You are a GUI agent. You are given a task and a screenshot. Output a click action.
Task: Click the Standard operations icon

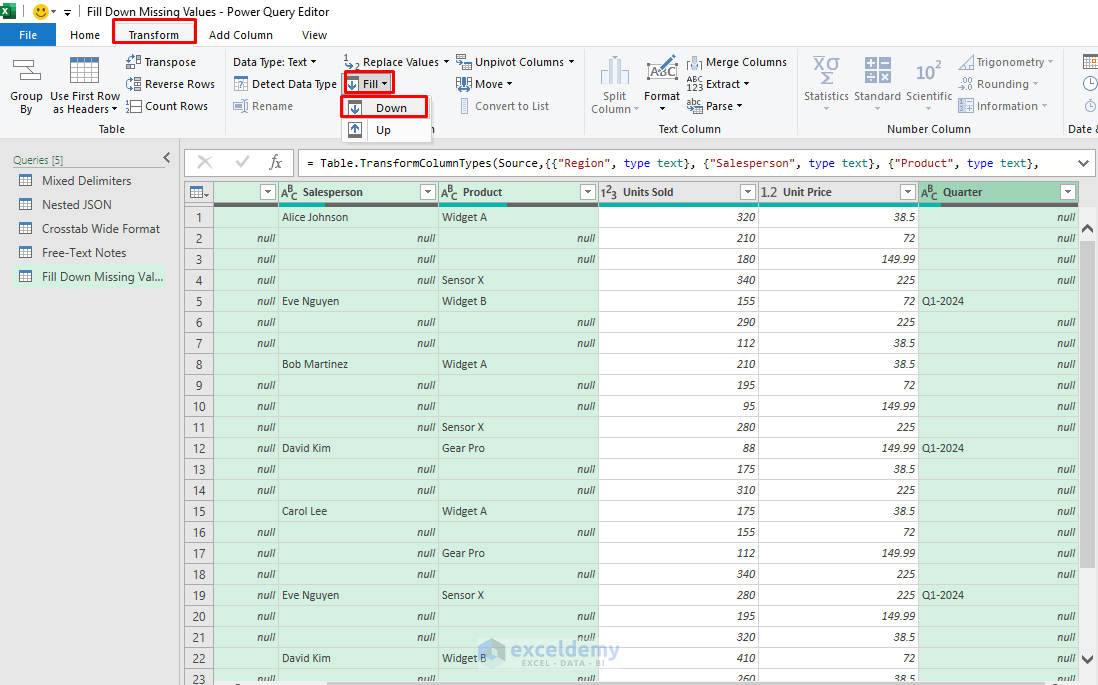(877, 70)
